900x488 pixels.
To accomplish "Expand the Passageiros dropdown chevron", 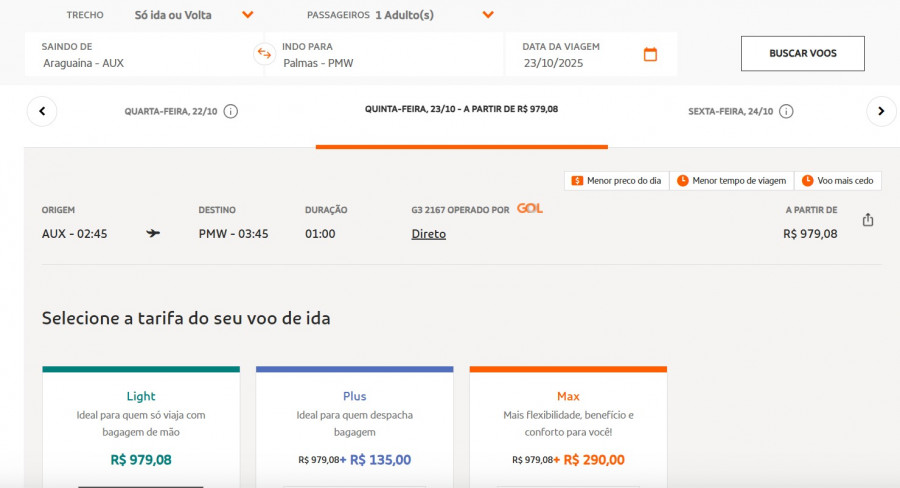I will pos(488,15).
